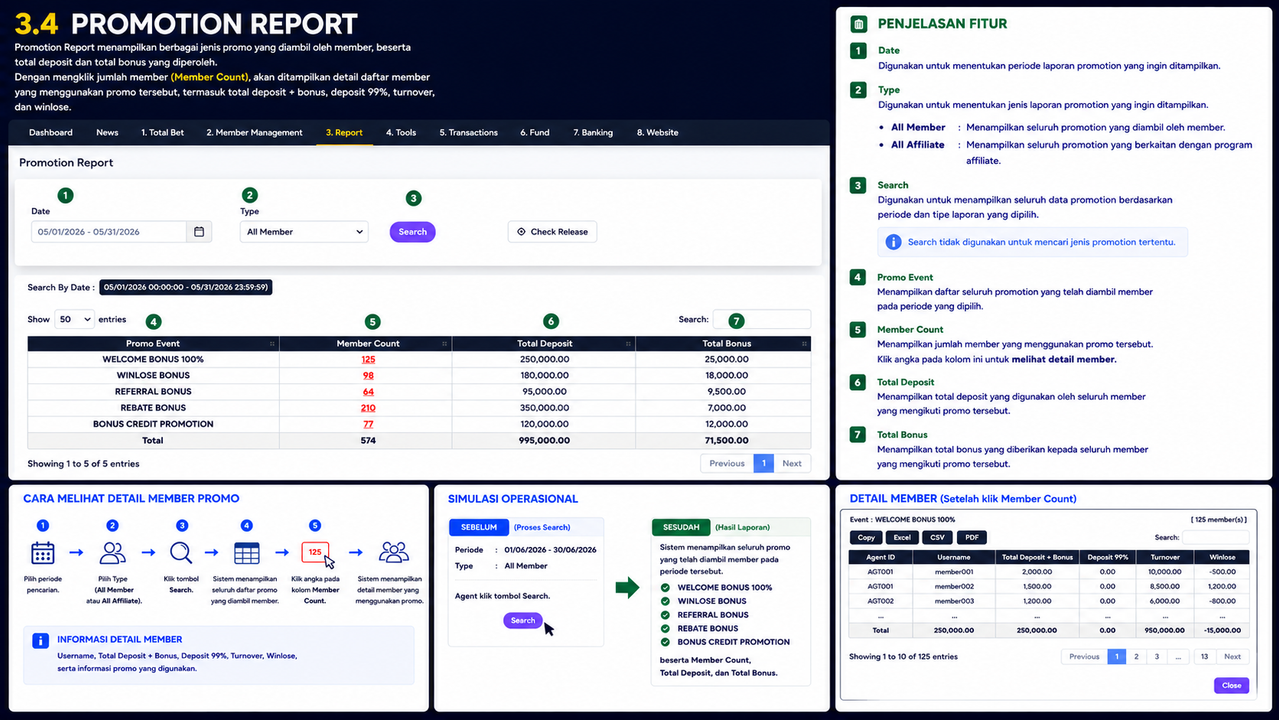Click the users icon under Pilih Type step
Screen dimensions: 1279x720
(x=113, y=552)
